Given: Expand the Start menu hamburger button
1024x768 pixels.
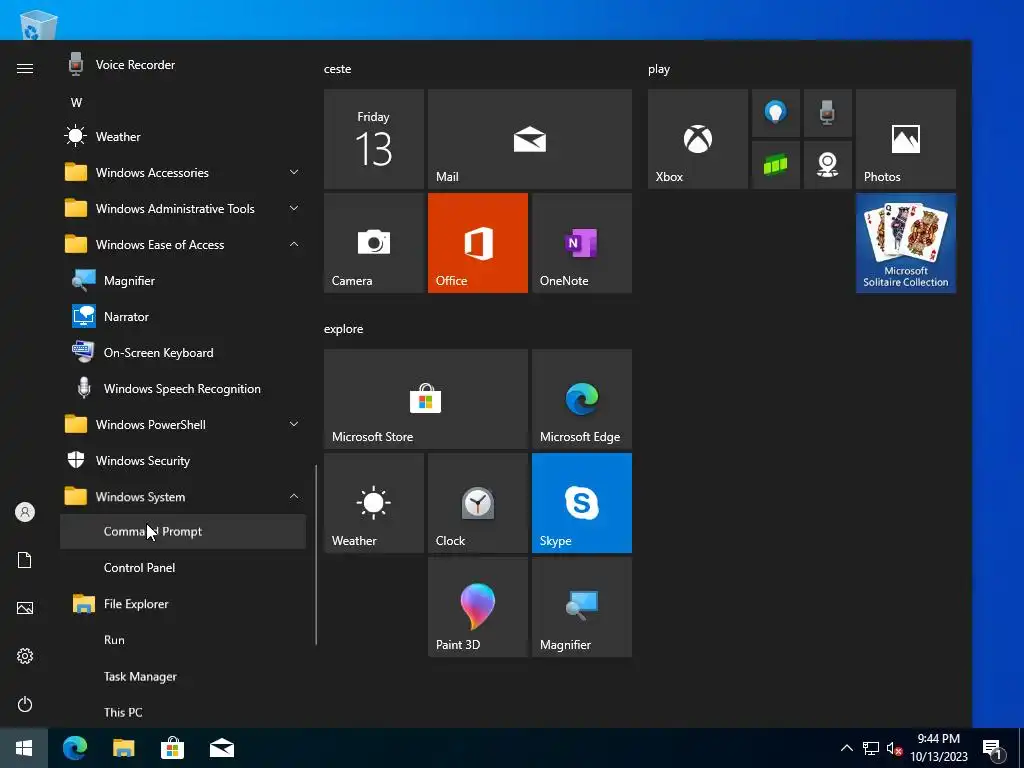Looking at the screenshot, I should tap(25, 69).
